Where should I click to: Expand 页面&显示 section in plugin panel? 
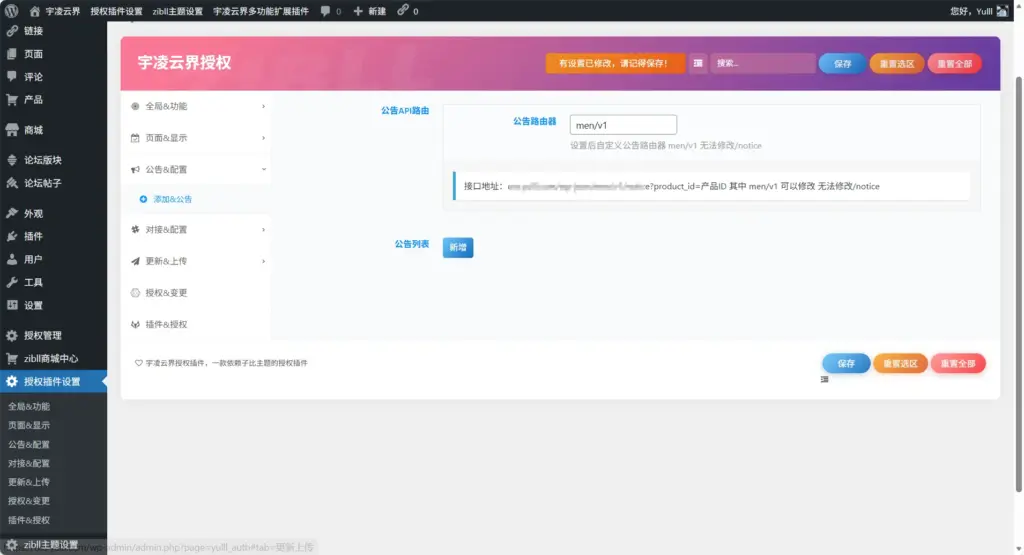coord(197,138)
